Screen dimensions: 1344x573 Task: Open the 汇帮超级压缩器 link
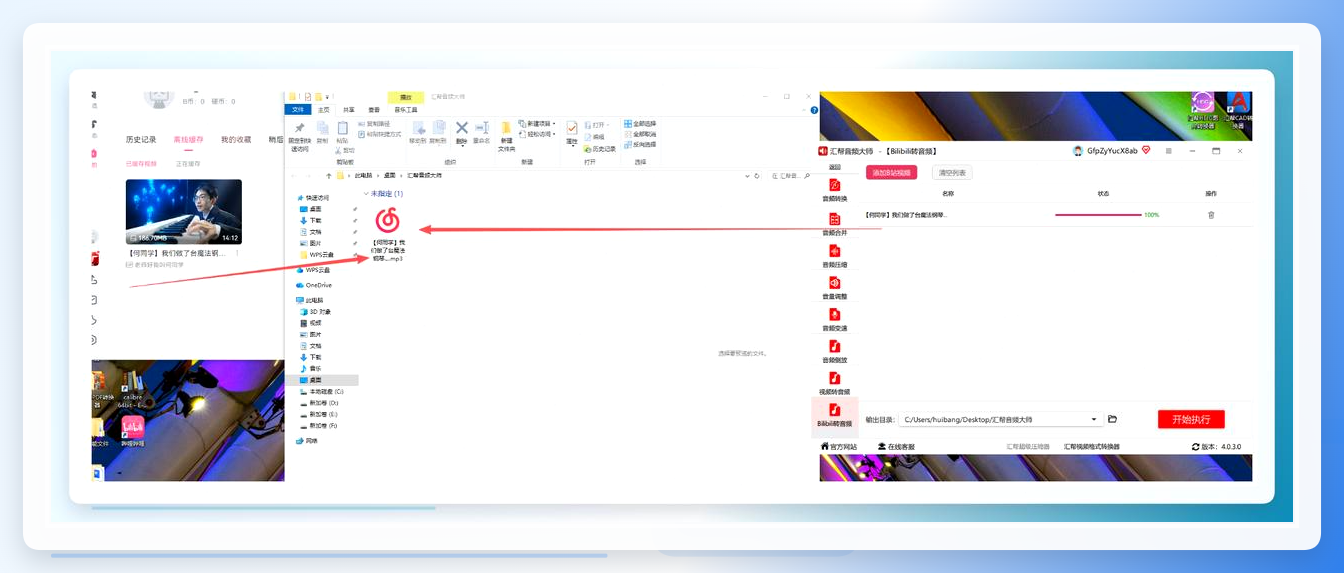pos(1028,446)
